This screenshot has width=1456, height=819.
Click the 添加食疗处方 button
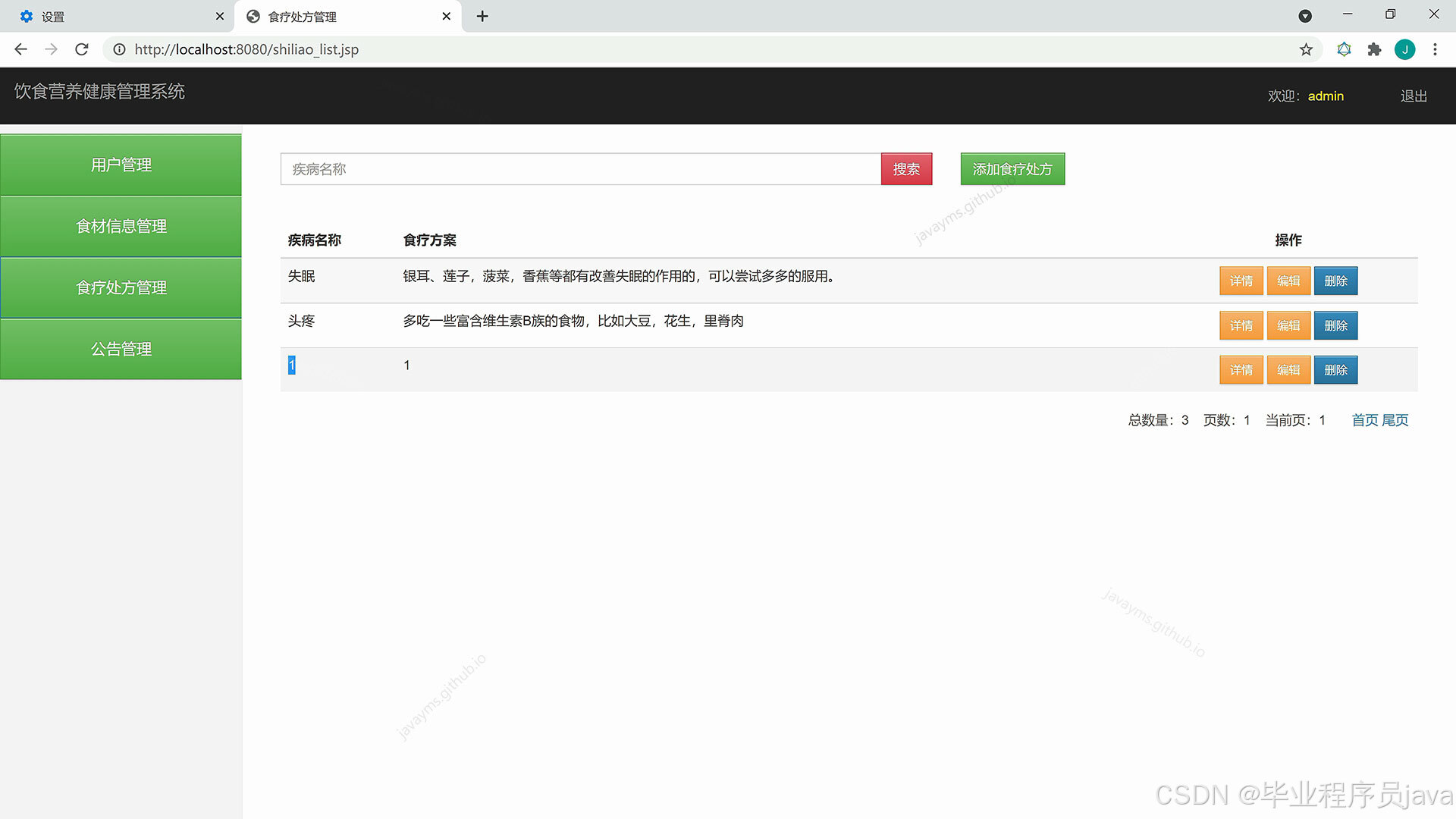pyautogui.click(x=1012, y=169)
